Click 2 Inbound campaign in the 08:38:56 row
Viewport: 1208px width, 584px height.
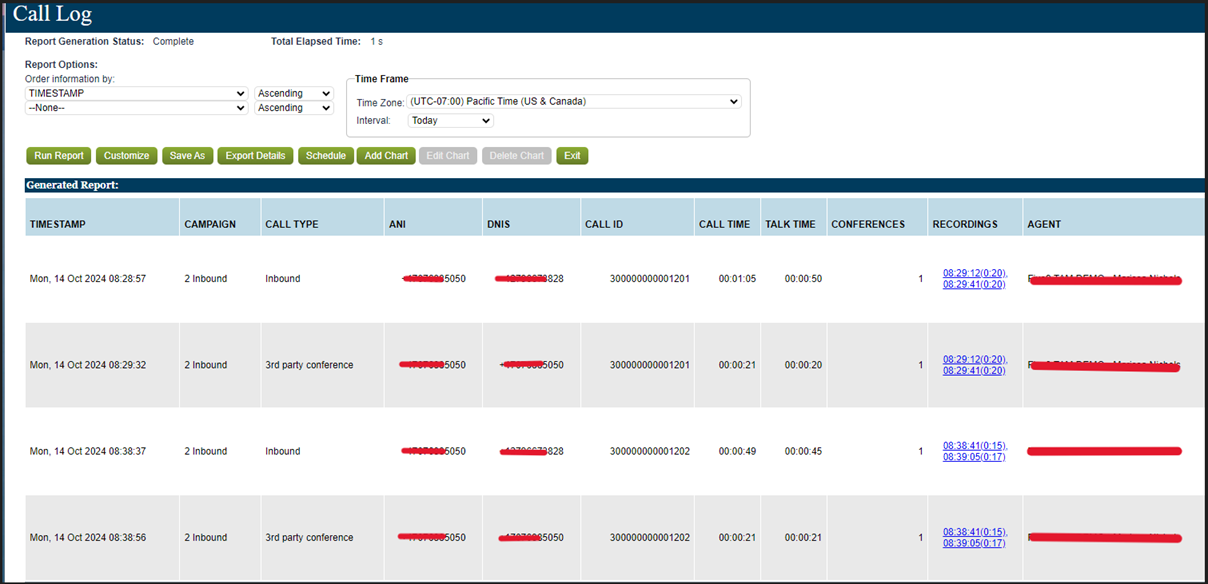coord(206,537)
